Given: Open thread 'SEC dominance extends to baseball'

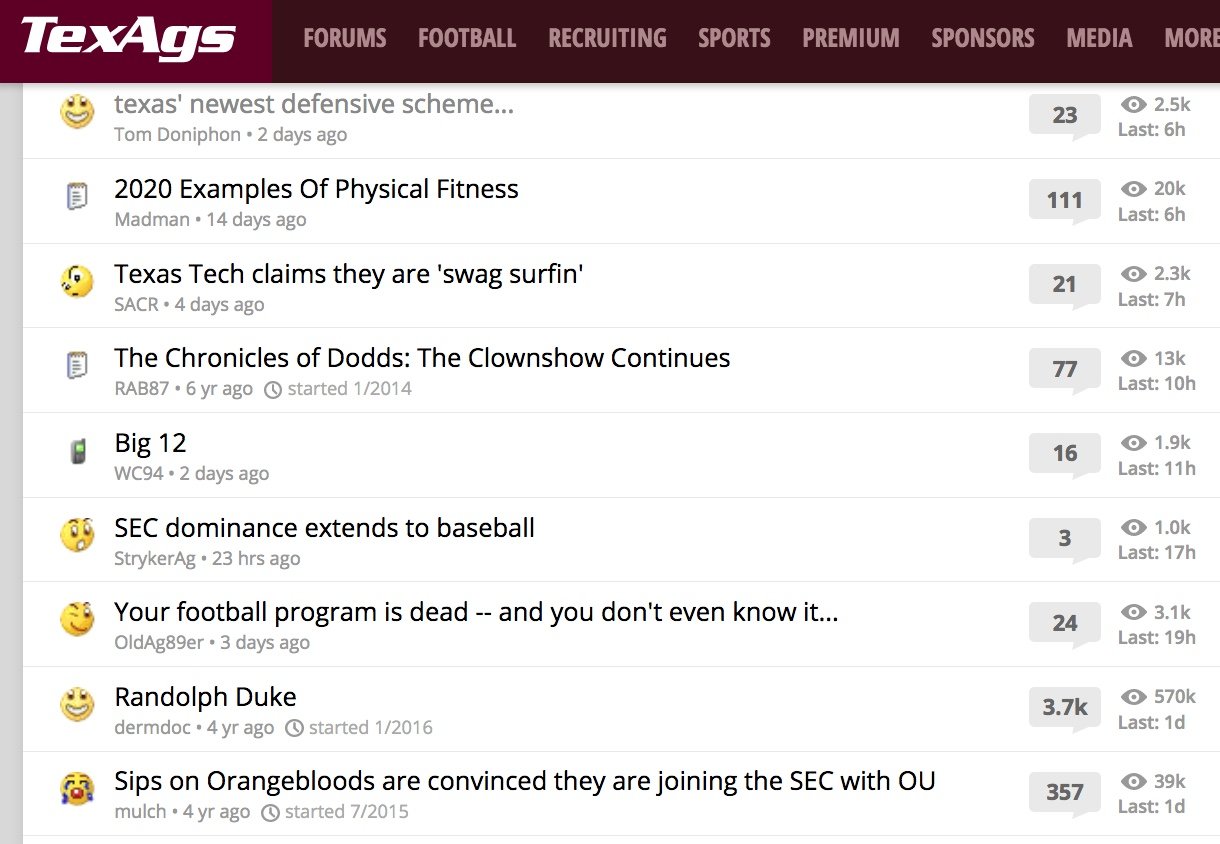Looking at the screenshot, I should click(x=324, y=528).
